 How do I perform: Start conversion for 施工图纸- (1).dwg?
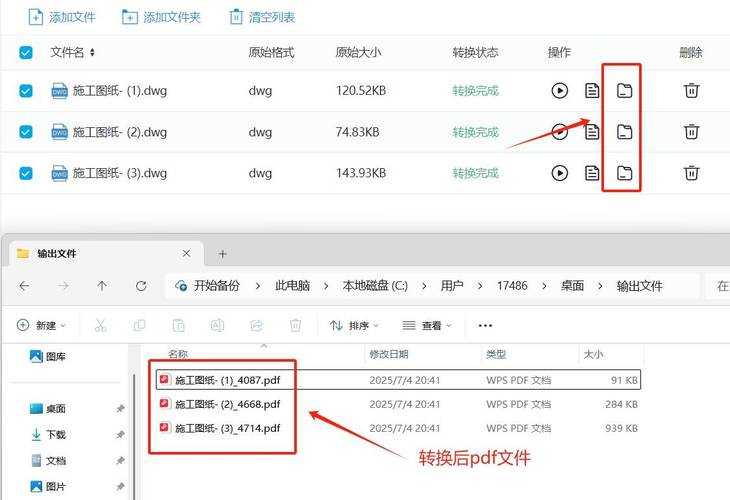[x=560, y=91]
